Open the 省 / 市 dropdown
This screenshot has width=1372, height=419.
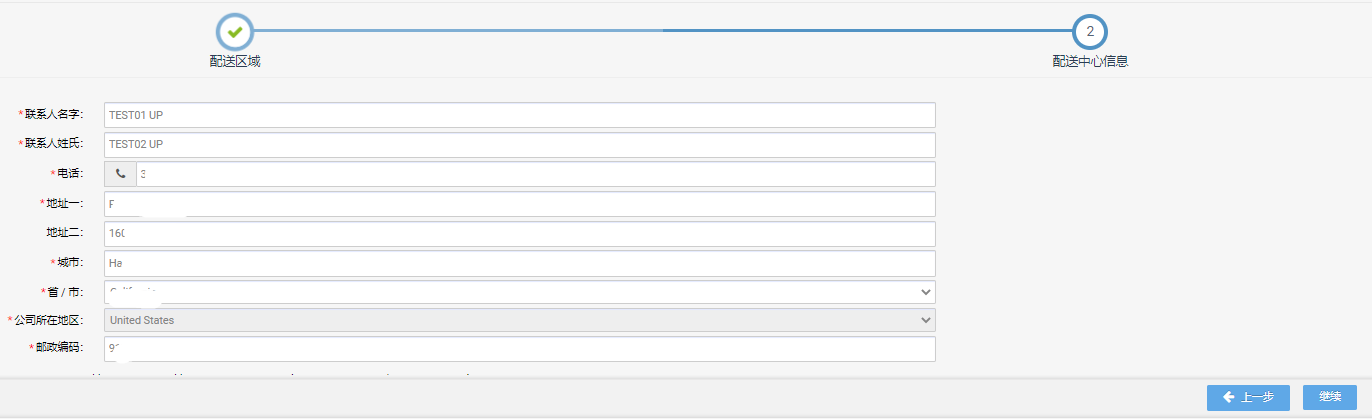tap(520, 292)
